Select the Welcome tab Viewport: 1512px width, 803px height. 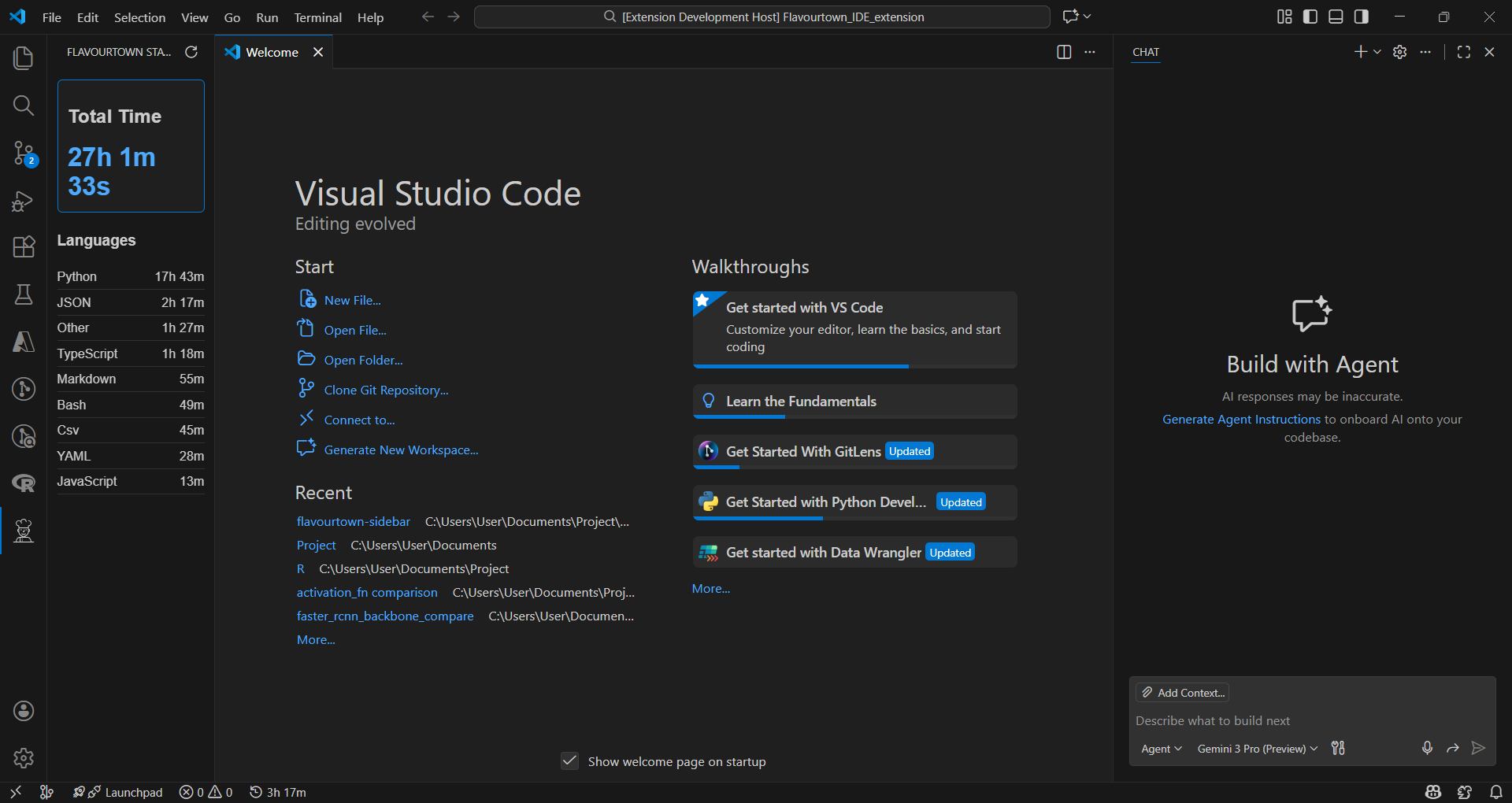click(x=272, y=52)
